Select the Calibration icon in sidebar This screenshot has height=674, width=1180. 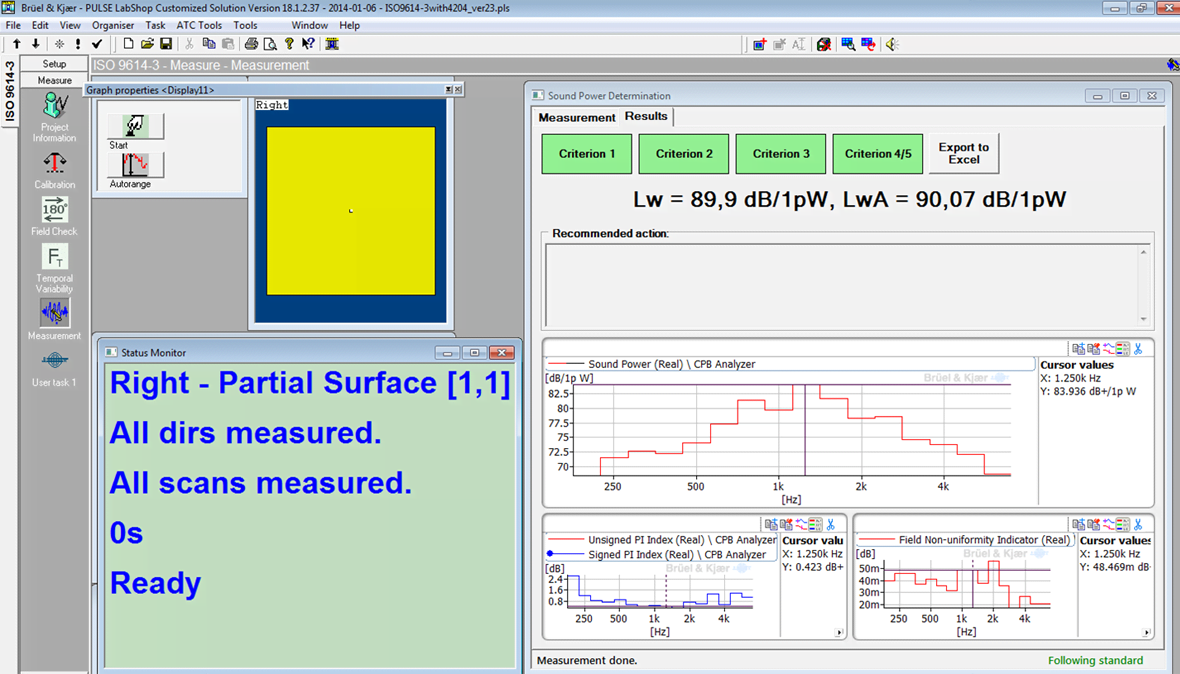click(x=54, y=164)
